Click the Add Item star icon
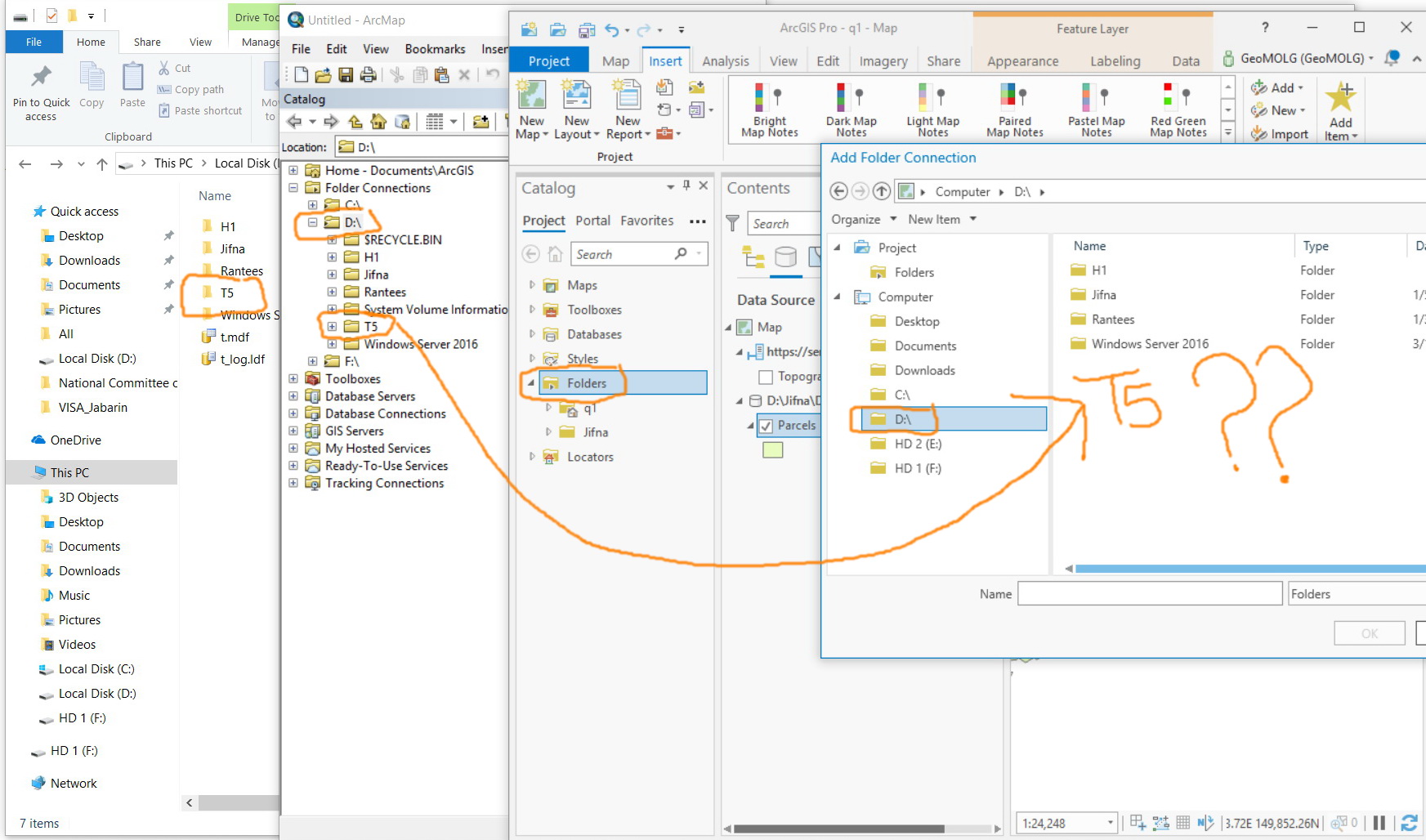This screenshot has height=840, width=1426. pyautogui.click(x=1340, y=98)
